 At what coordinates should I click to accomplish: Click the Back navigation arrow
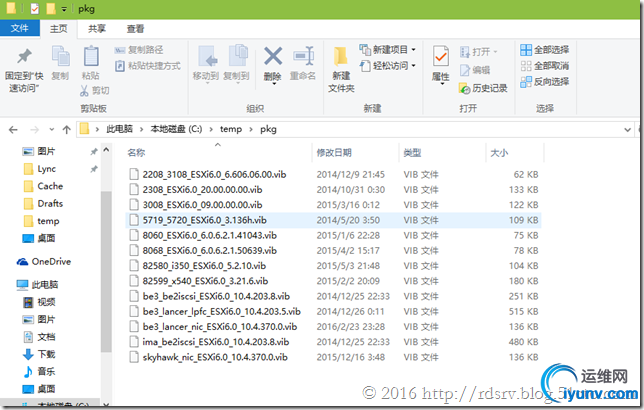[x=13, y=130]
